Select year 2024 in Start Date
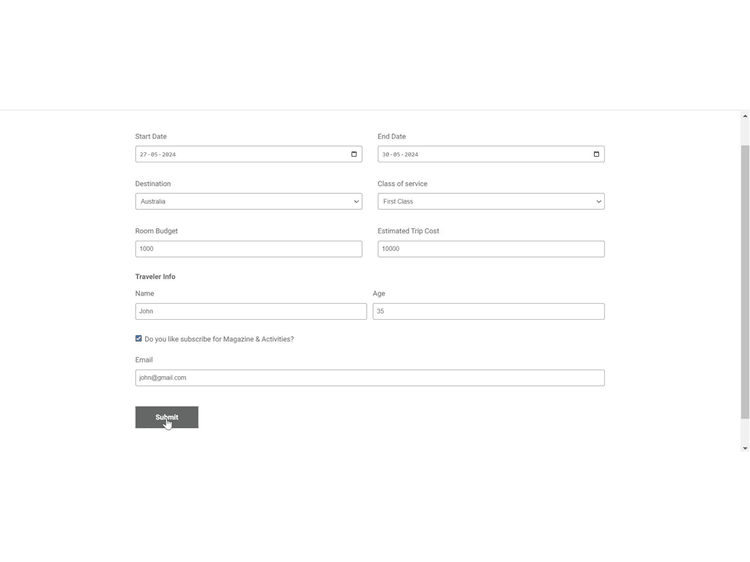 coord(169,155)
